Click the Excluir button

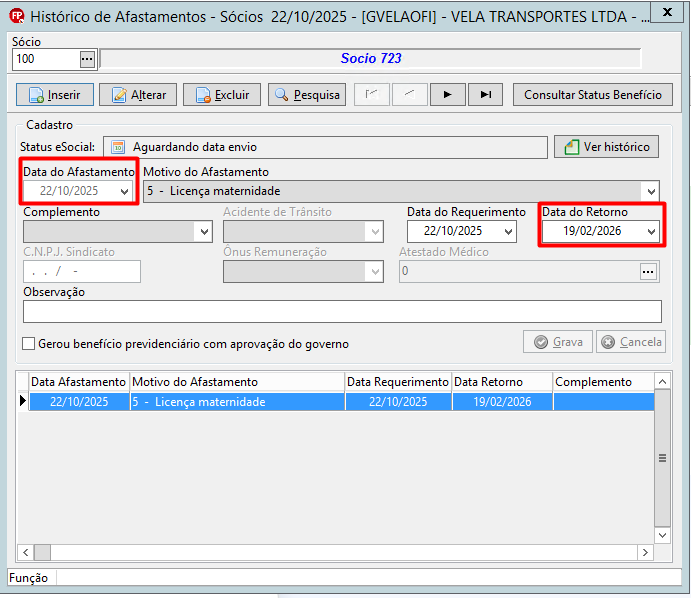pyautogui.click(x=222, y=95)
